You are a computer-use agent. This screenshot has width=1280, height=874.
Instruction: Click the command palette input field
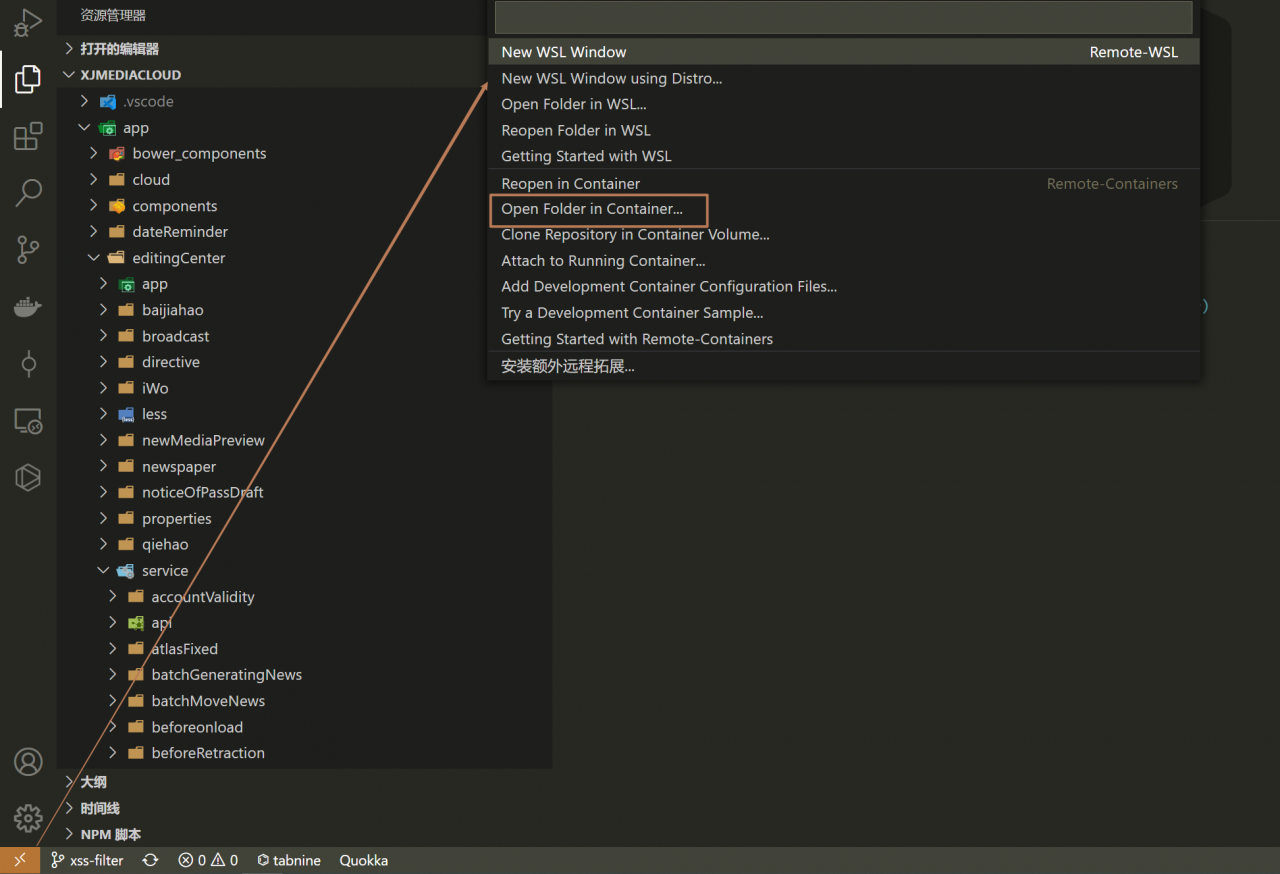tap(844, 17)
